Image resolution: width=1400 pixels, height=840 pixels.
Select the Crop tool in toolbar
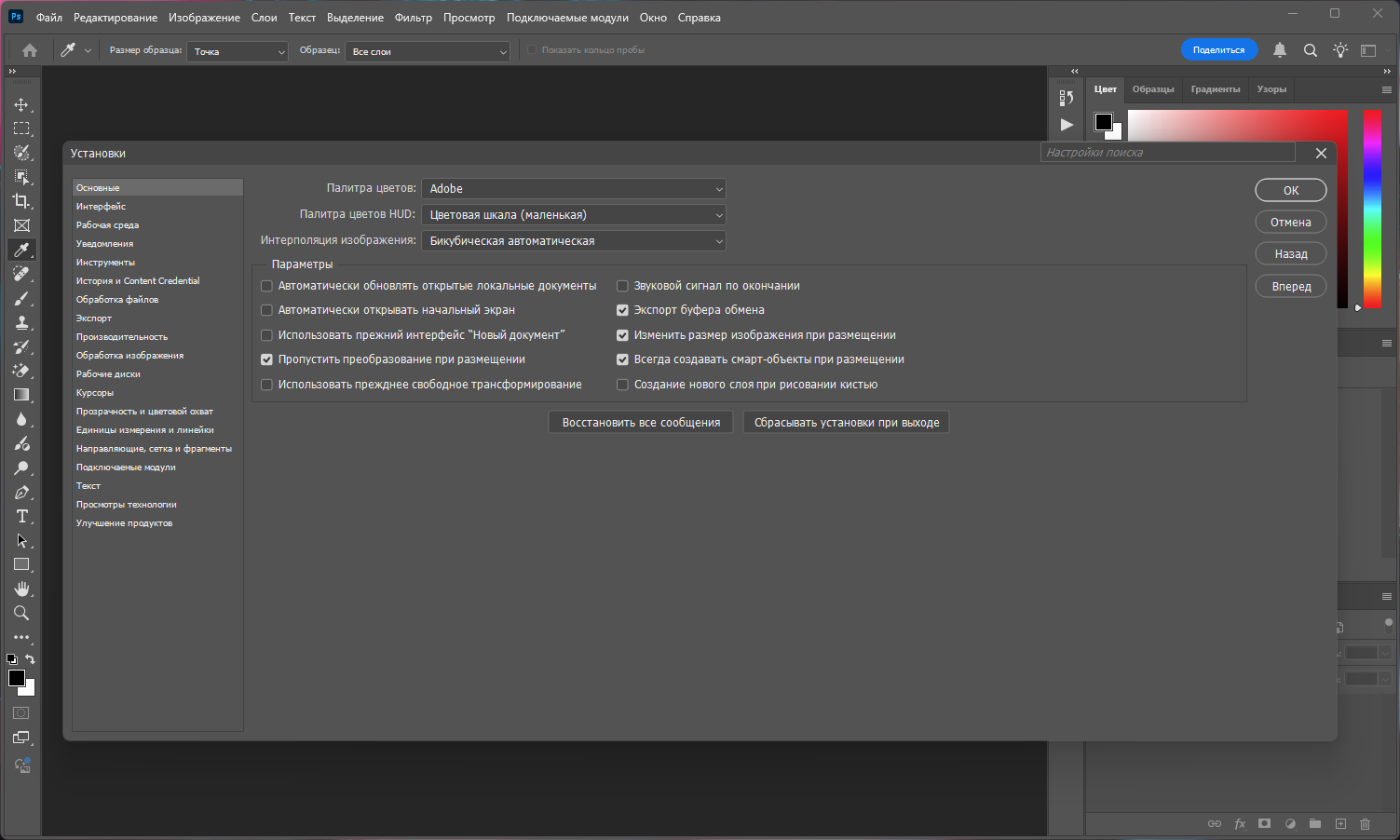click(21, 201)
